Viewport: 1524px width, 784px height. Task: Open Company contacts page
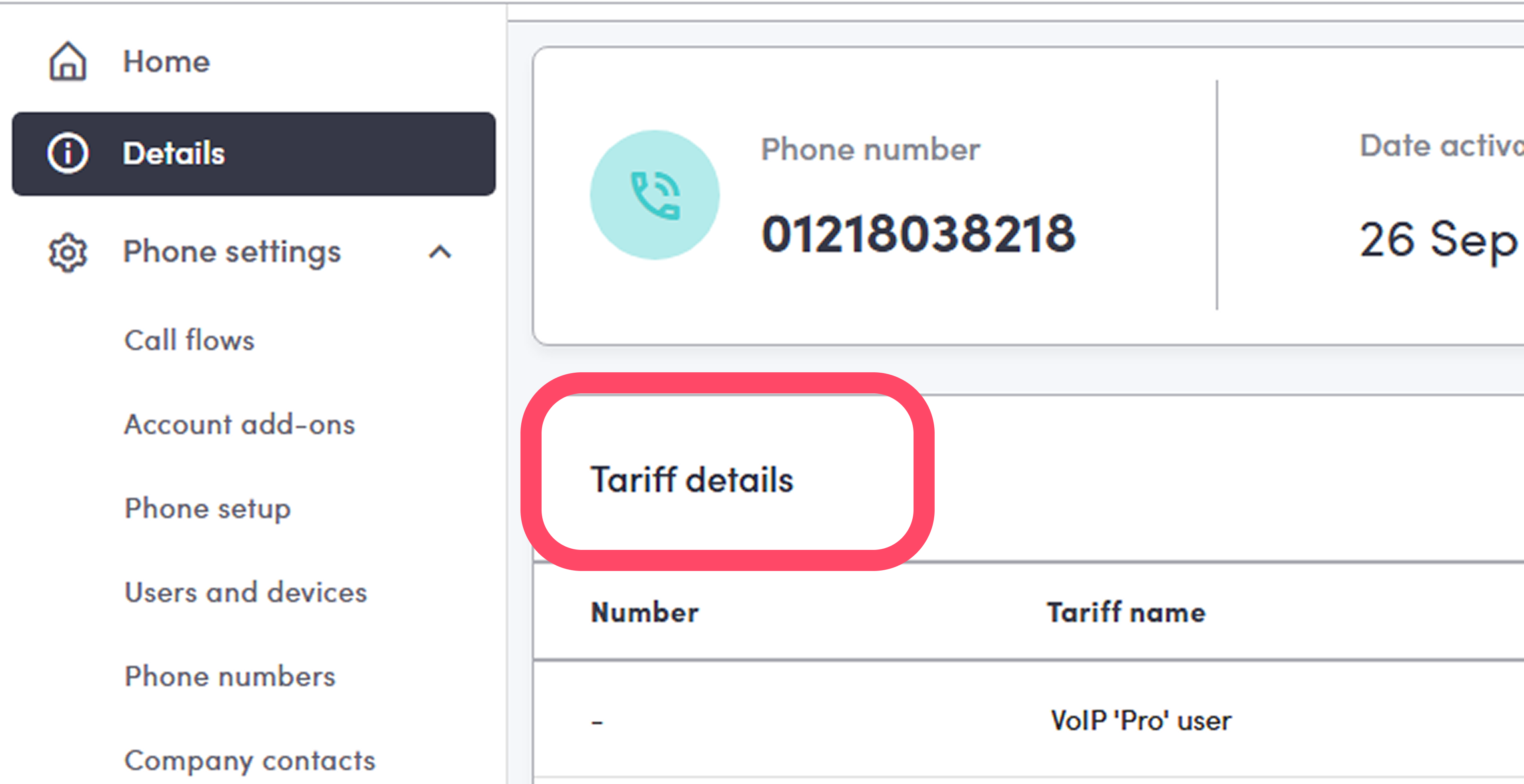click(250, 761)
